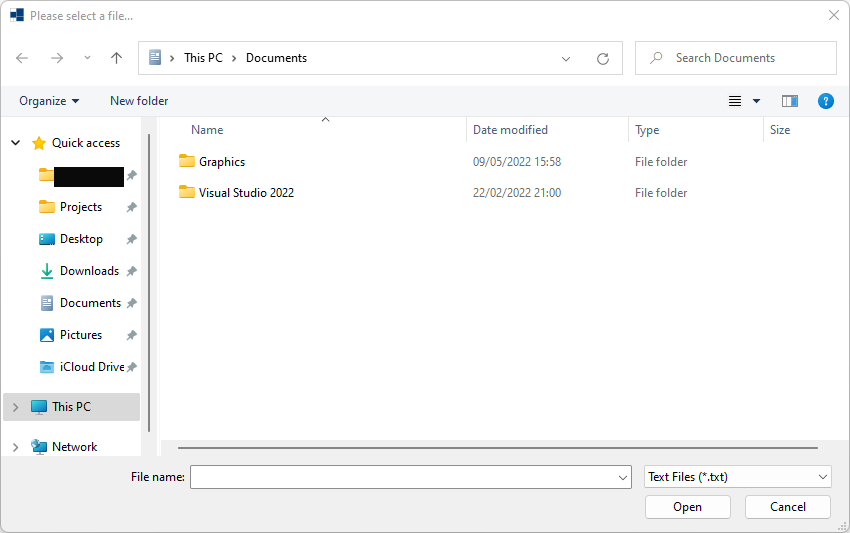Open the Organize menu

click(x=49, y=101)
